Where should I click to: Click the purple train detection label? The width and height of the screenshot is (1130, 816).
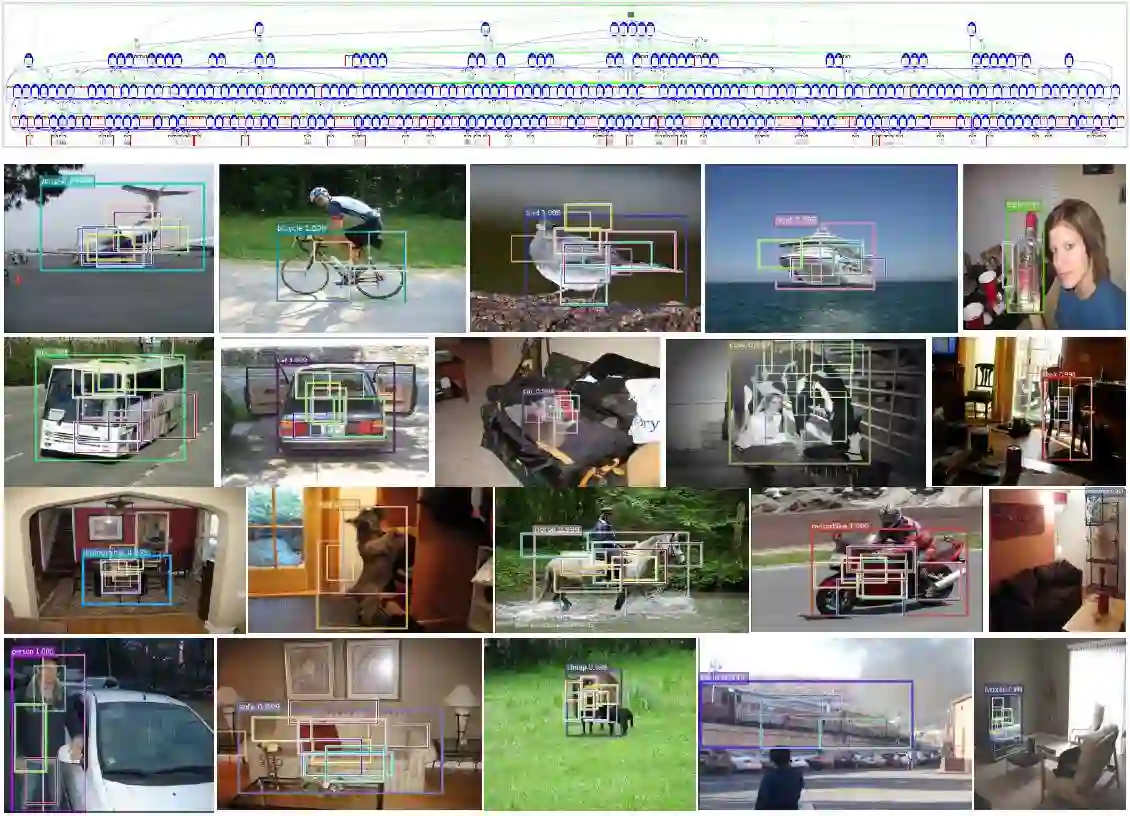tap(724, 678)
